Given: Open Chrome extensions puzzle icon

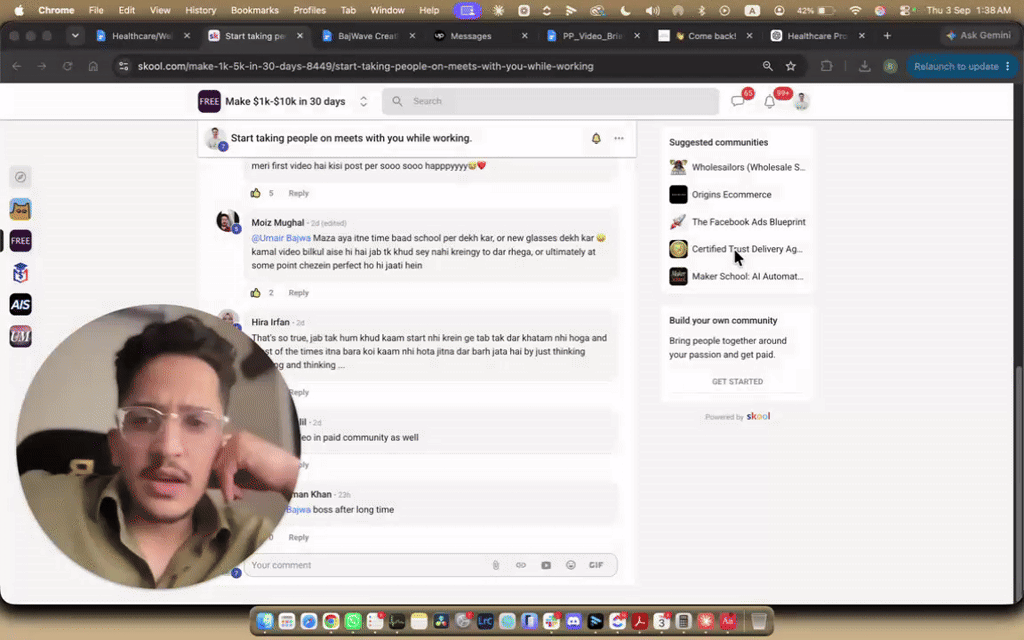Looking at the screenshot, I should pyautogui.click(x=826, y=66).
